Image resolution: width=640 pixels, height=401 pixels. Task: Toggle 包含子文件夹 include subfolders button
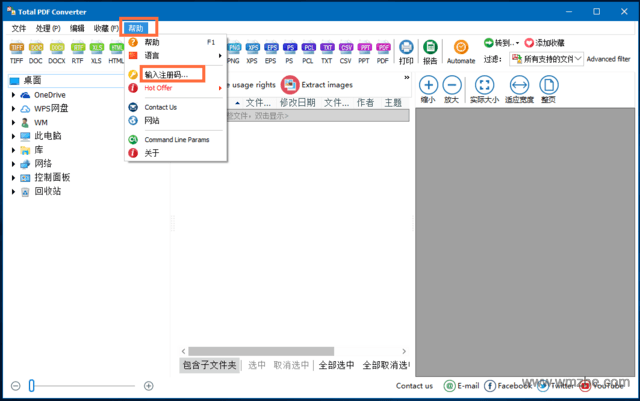(x=209, y=365)
